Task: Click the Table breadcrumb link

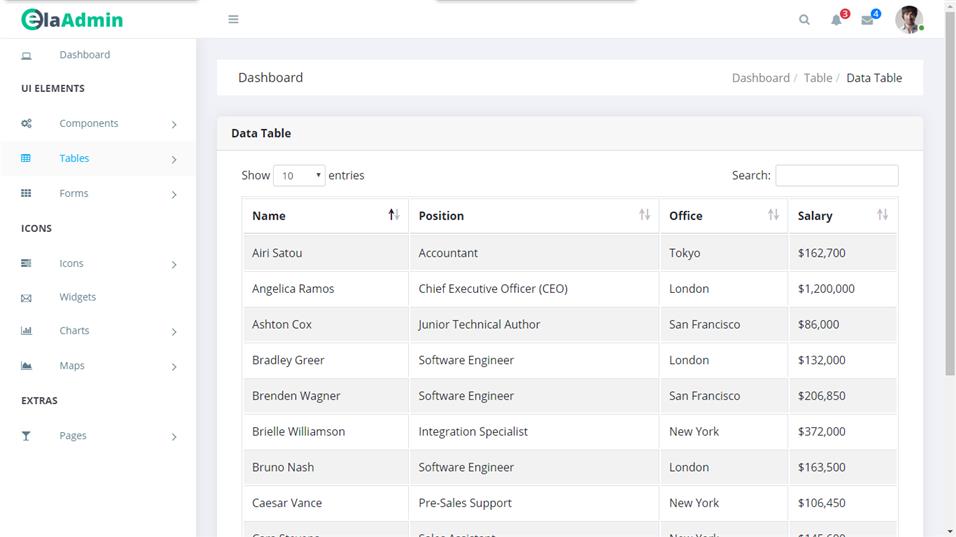Action: click(817, 78)
